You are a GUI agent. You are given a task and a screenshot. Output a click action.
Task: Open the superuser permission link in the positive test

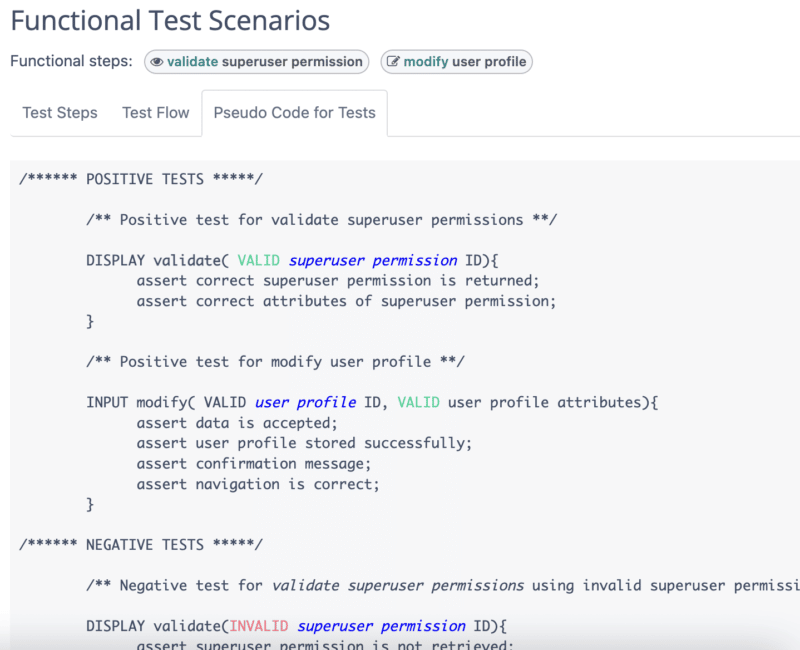coord(372,260)
